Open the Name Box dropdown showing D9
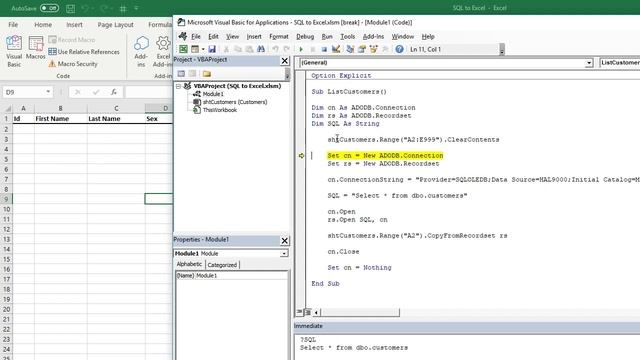640x360 pixels. pyautogui.click(x=48, y=92)
